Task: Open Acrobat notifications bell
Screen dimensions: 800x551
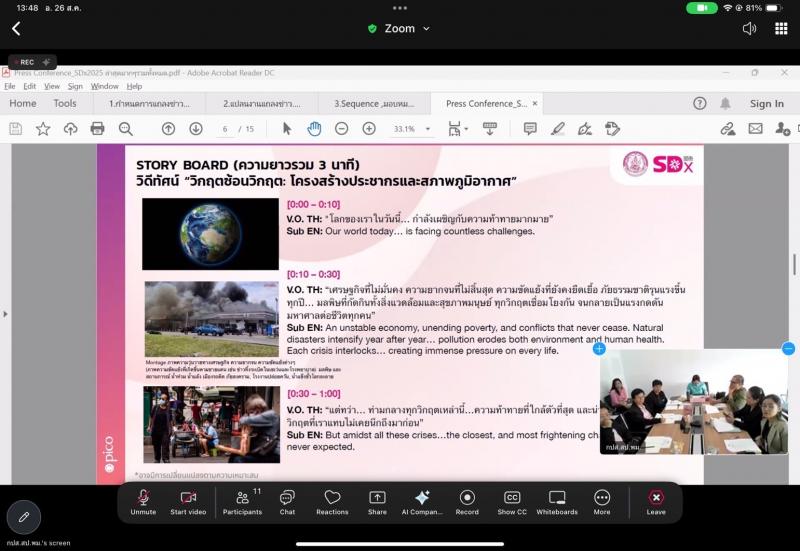Action: (x=725, y=104)
